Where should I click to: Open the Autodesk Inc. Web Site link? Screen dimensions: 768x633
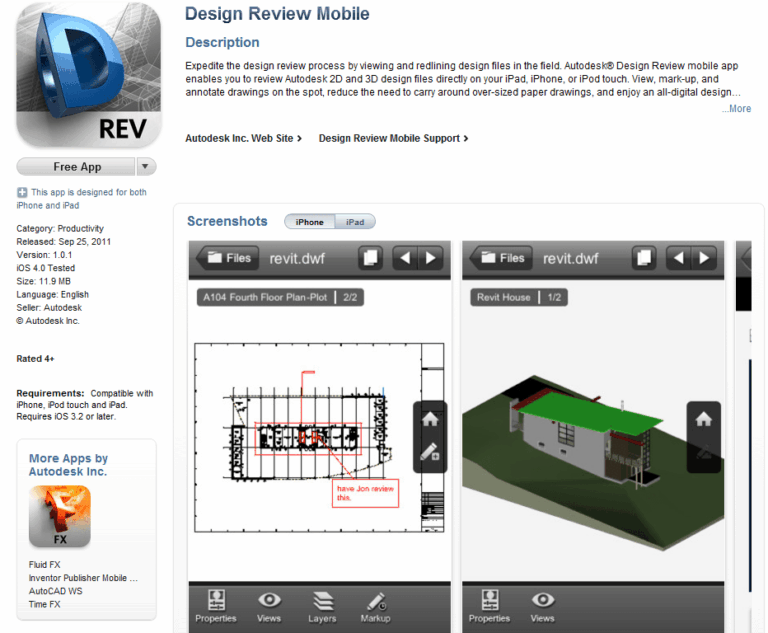coord(243,139)
